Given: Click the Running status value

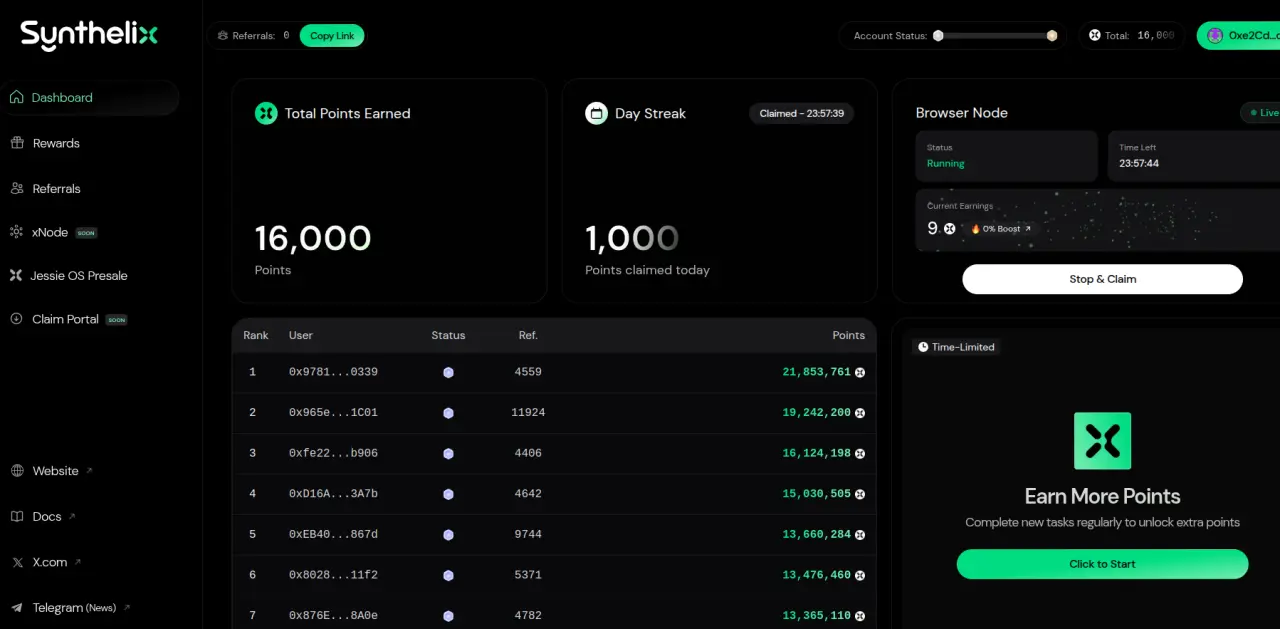Looking at the screenshot, I should click(x=946, y=163).
